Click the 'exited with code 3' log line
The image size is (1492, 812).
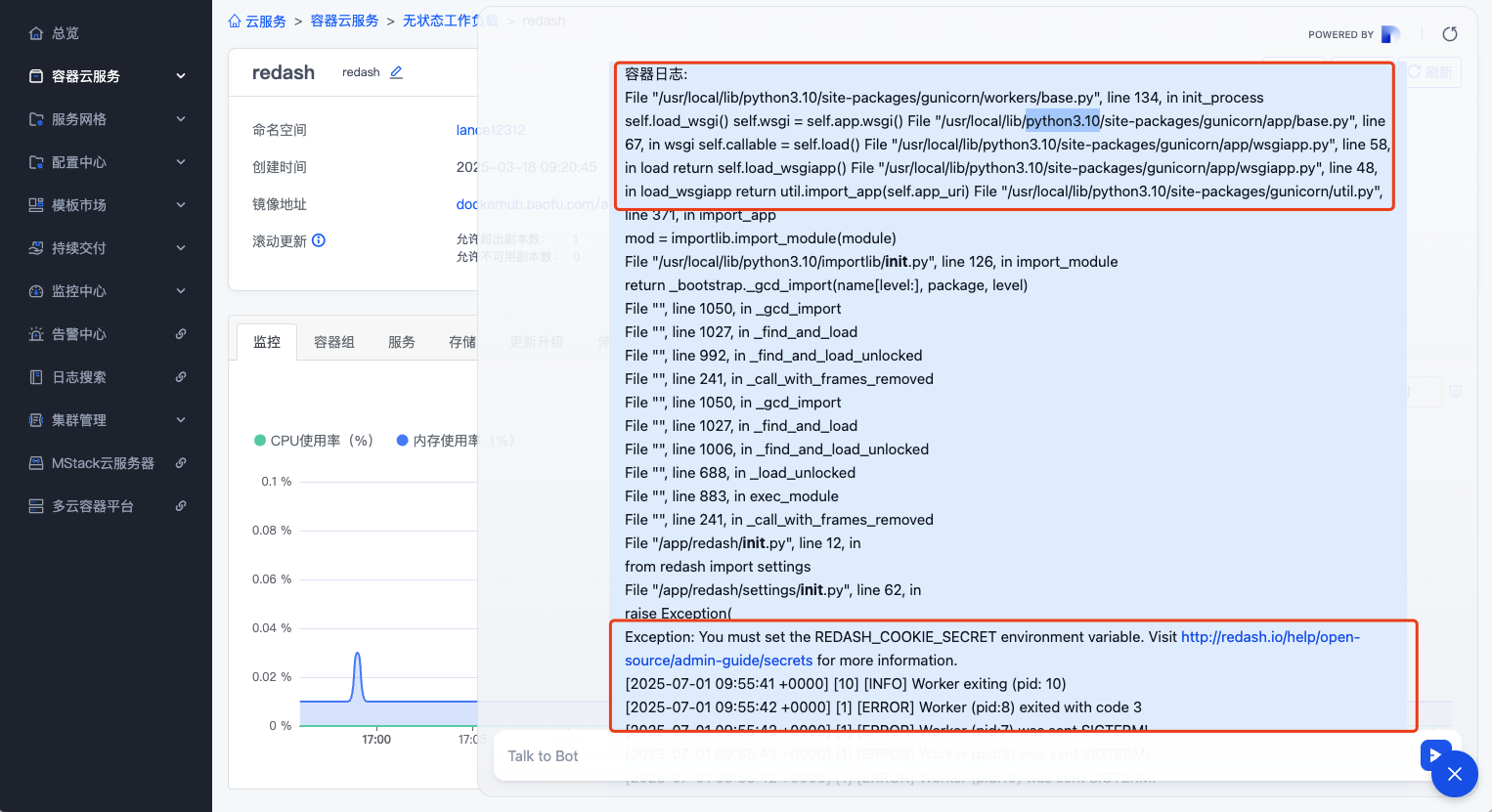[x=883, y=707]
